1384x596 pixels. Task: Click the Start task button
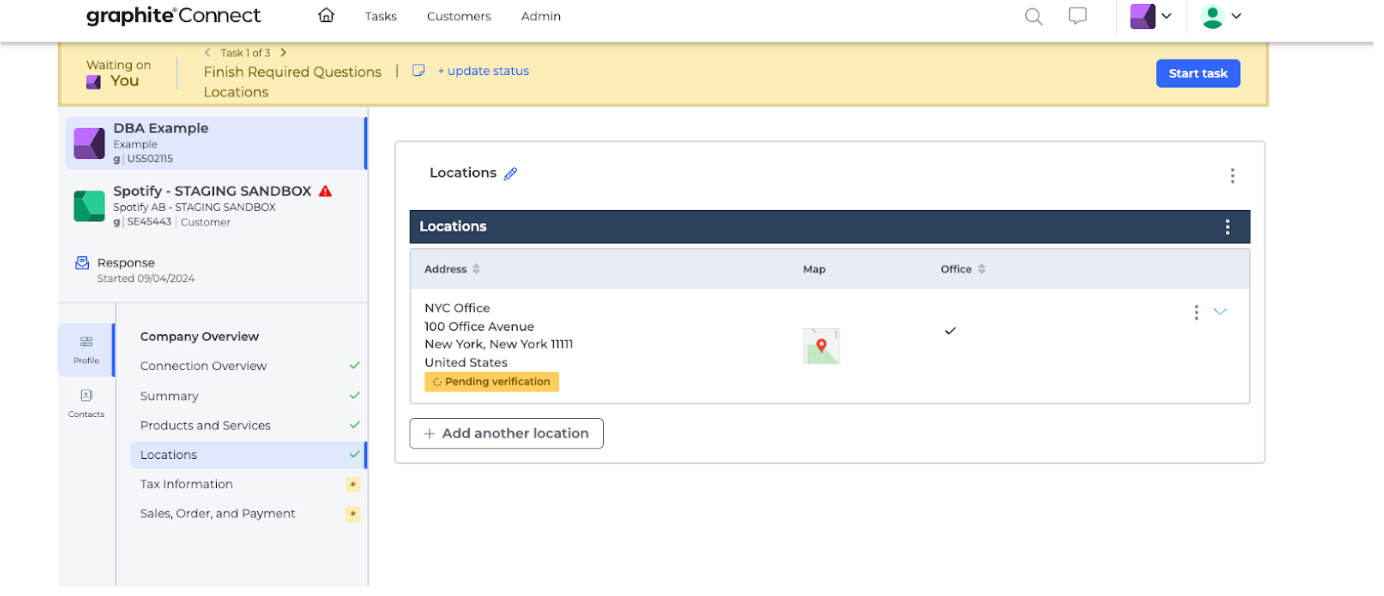[1198, 74]
